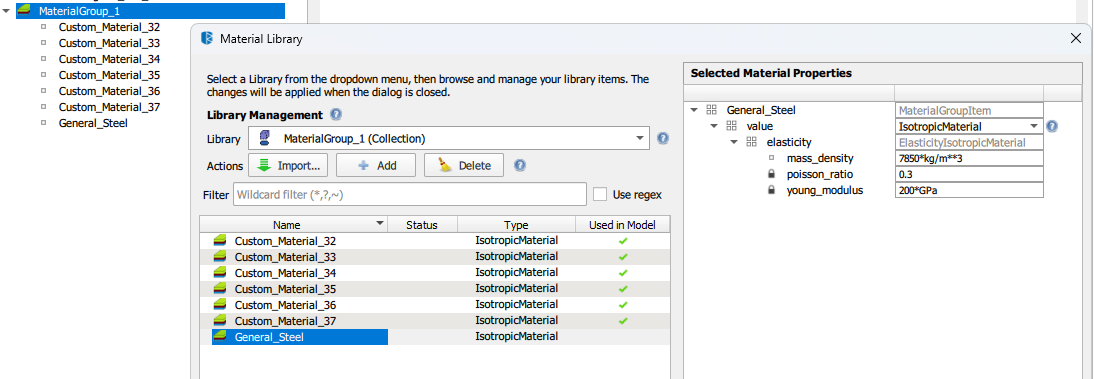Click the green checkmark for Custom_Material_34
This screenshot has width=1094, height=379.
pyautogui.click(x=623, y=273)
